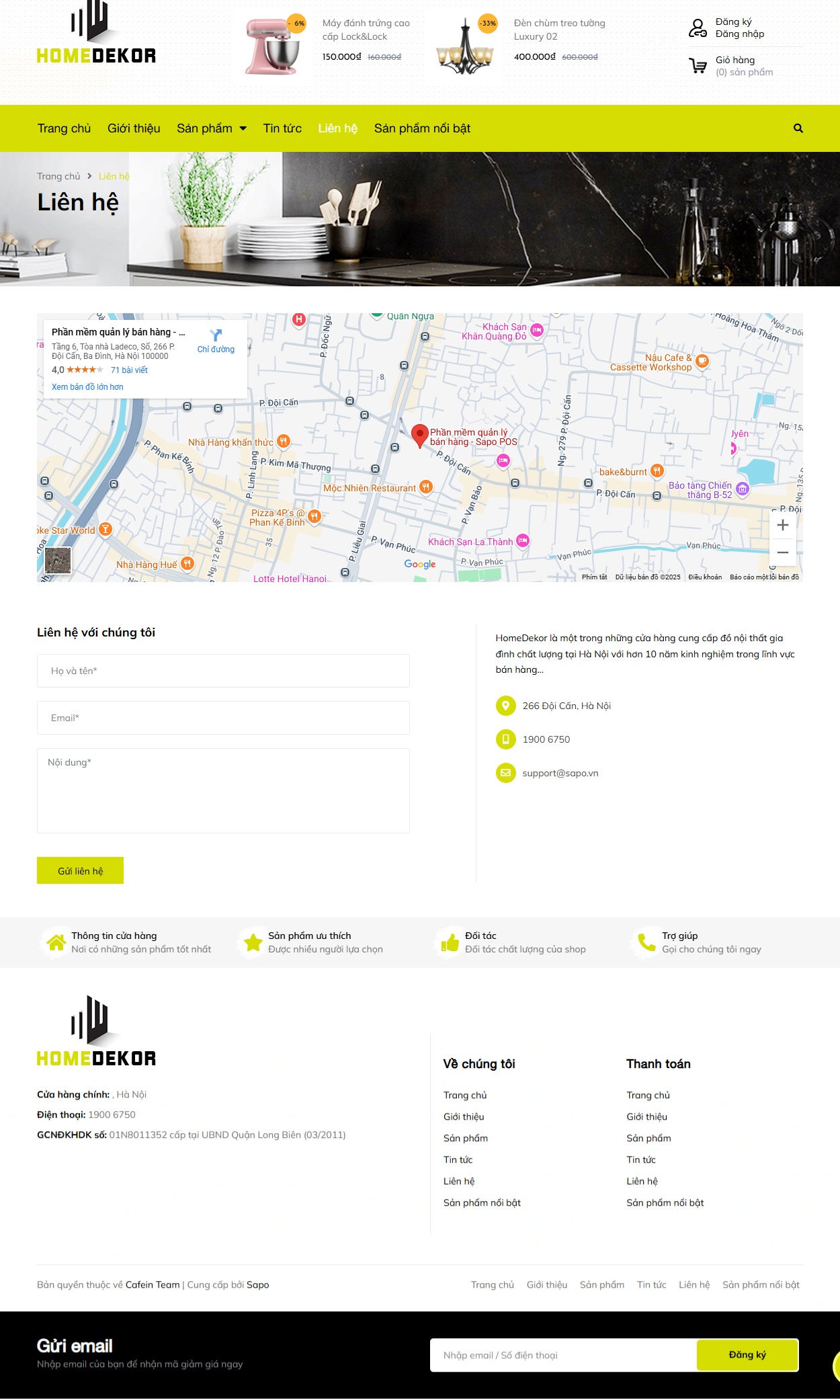
Task: Click the map directions arrow icon
Action: point(216,335)
